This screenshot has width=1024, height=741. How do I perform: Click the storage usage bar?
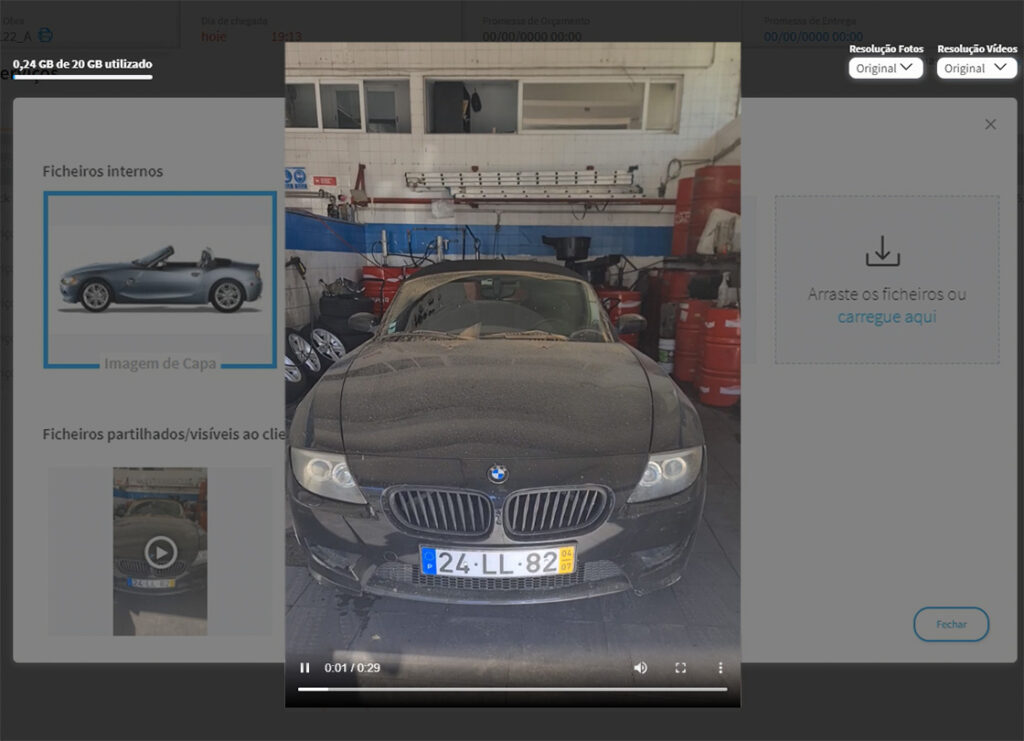coord(82,77)
